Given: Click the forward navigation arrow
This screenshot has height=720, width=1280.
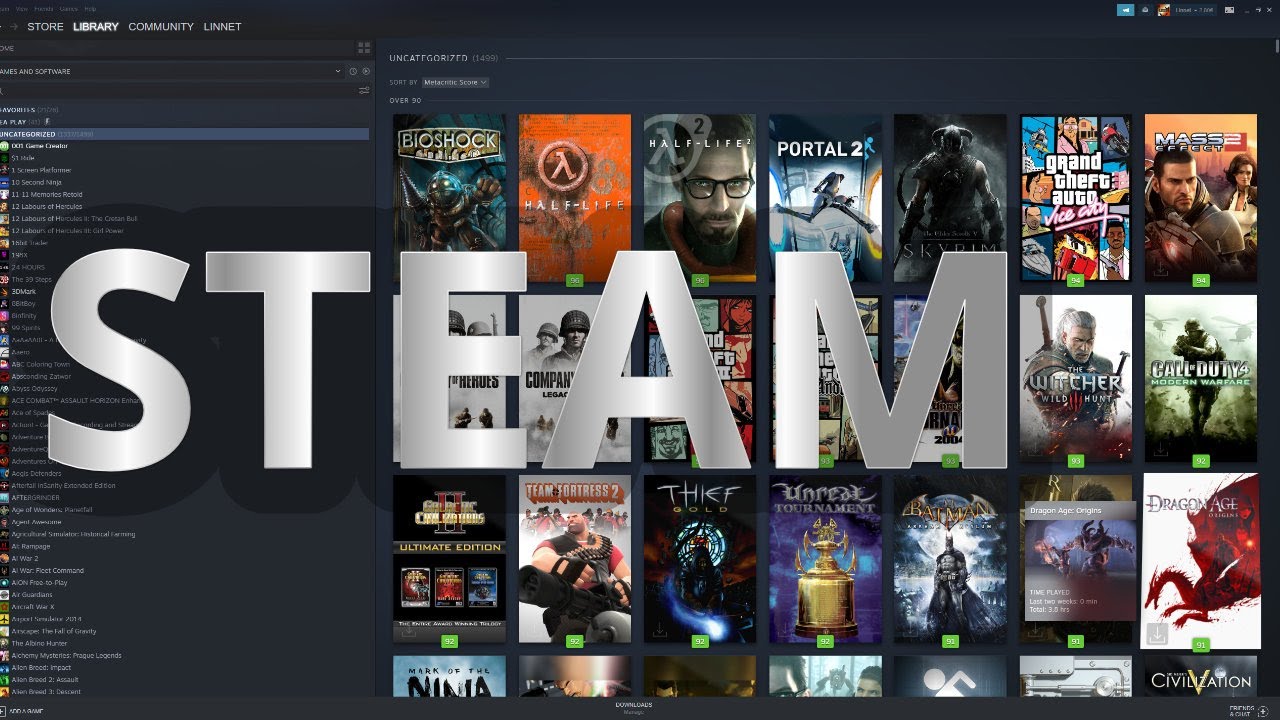Looking at the screenshot, I should coord(12,26).
